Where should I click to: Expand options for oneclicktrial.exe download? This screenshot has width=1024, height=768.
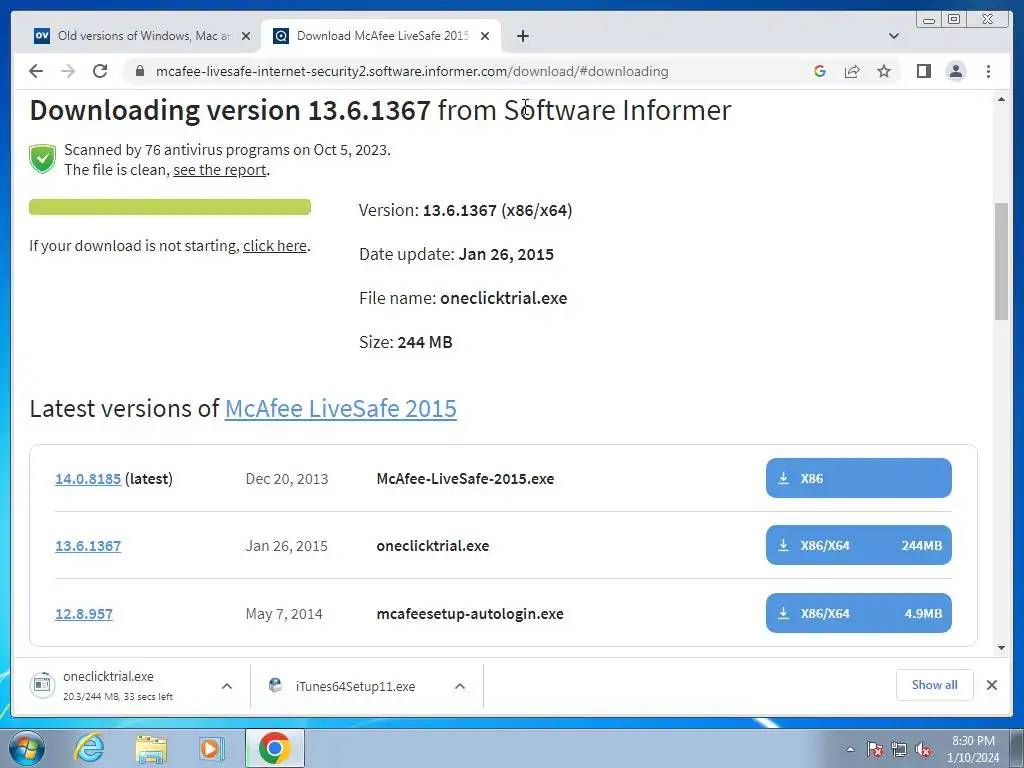click(227, 686)
